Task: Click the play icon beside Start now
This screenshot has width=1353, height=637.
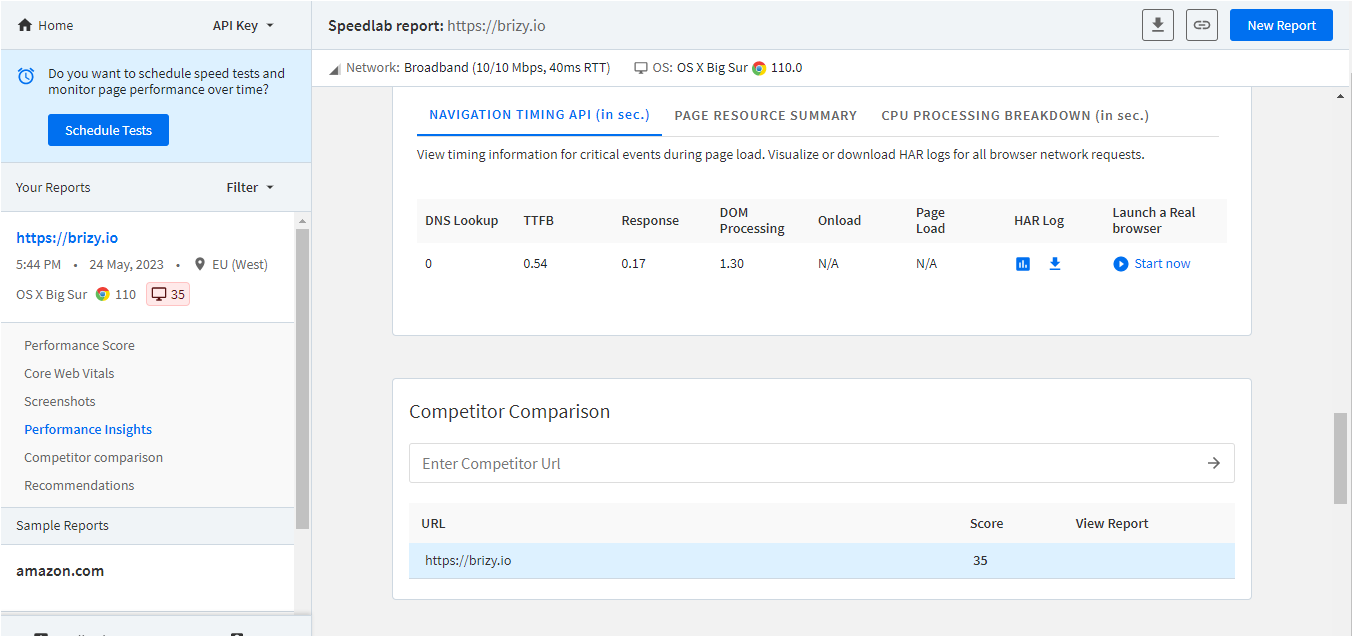Action: pyautogui.click(x=1120, y=264)
